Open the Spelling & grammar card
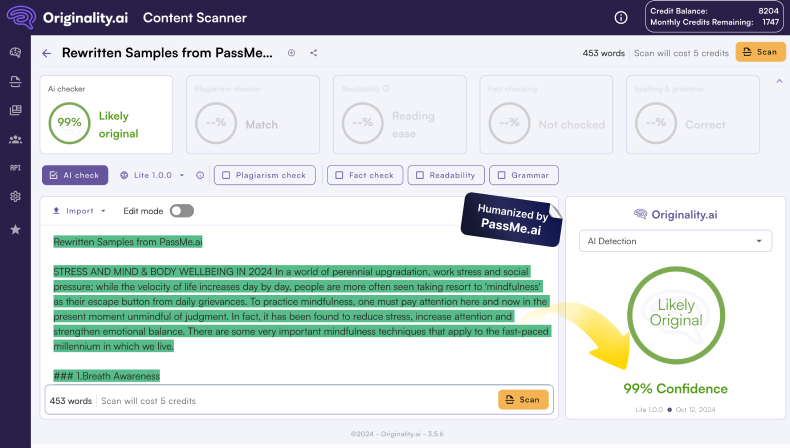The width and height of the screenshot is (790, 448). [693, 114]
